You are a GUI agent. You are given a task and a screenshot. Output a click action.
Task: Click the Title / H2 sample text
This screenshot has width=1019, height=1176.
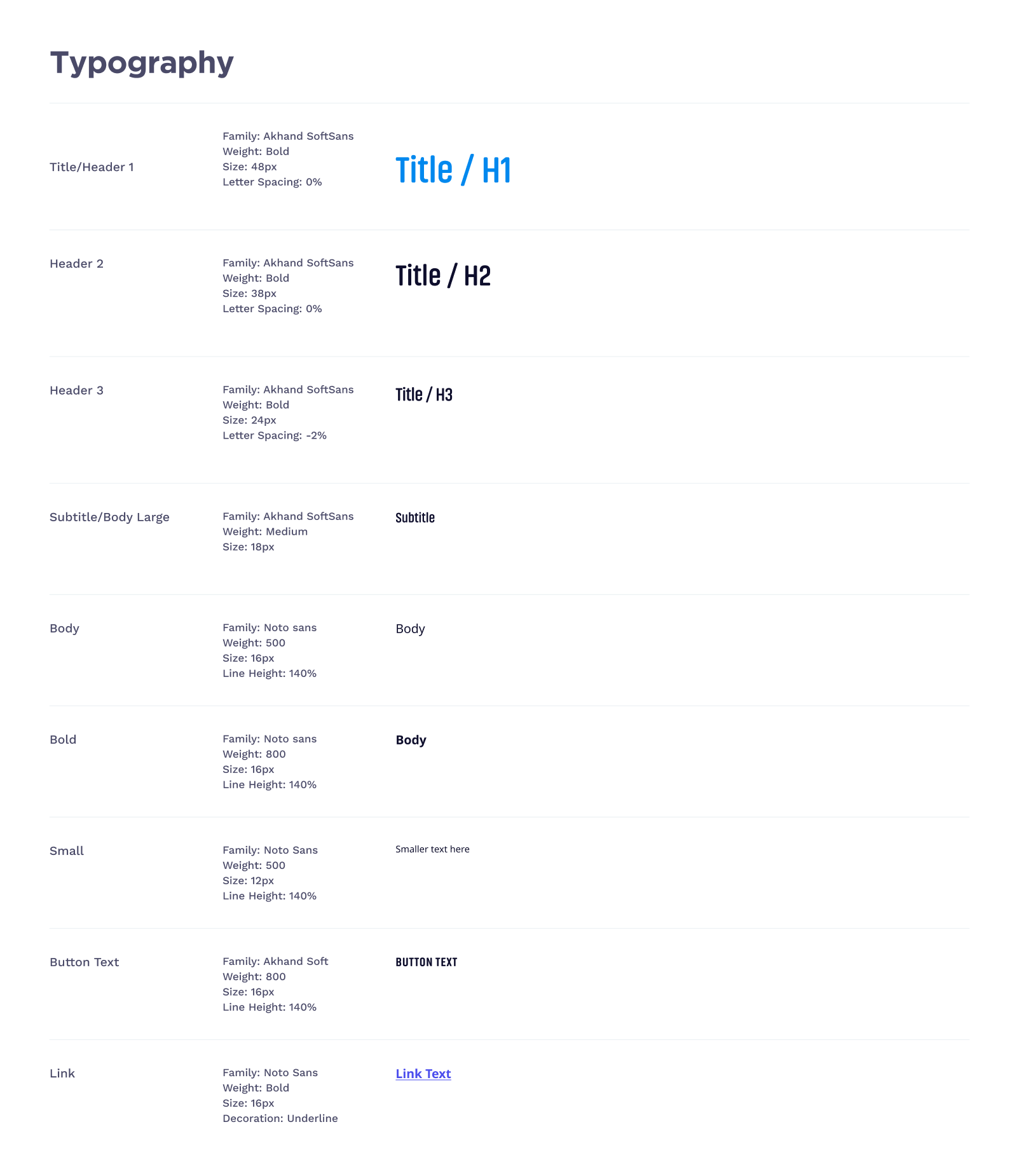point(442,276)
